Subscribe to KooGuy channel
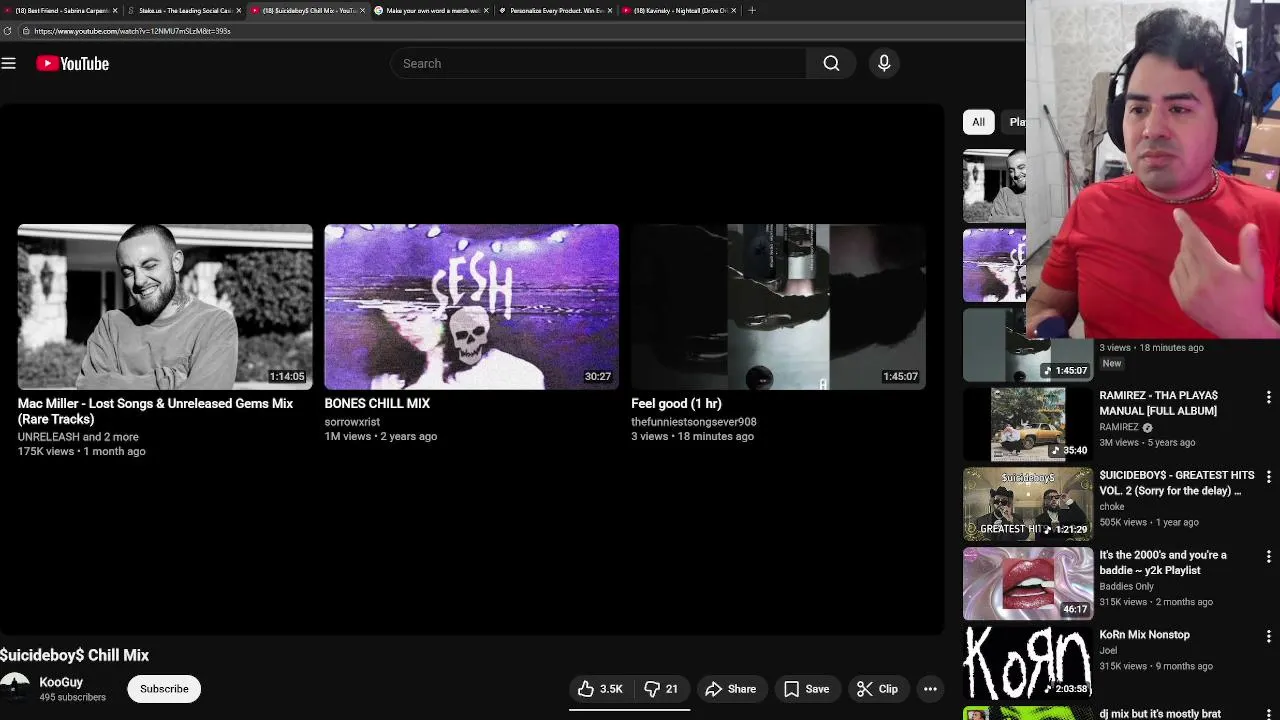Viewport: 1280px width, 720px height. tap(164, 689)
